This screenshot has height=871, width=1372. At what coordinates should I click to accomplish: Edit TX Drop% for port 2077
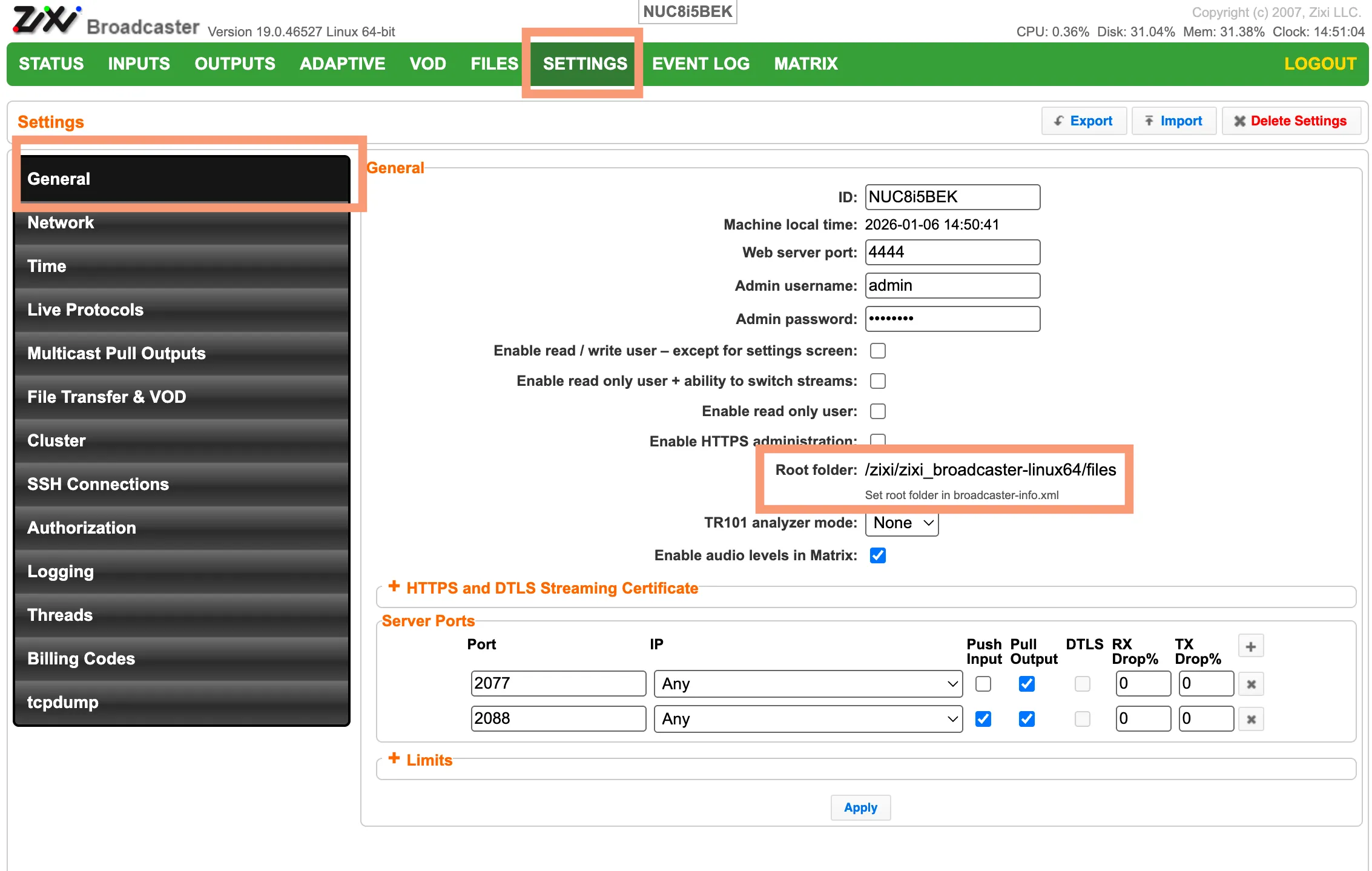pos(1206,684)
